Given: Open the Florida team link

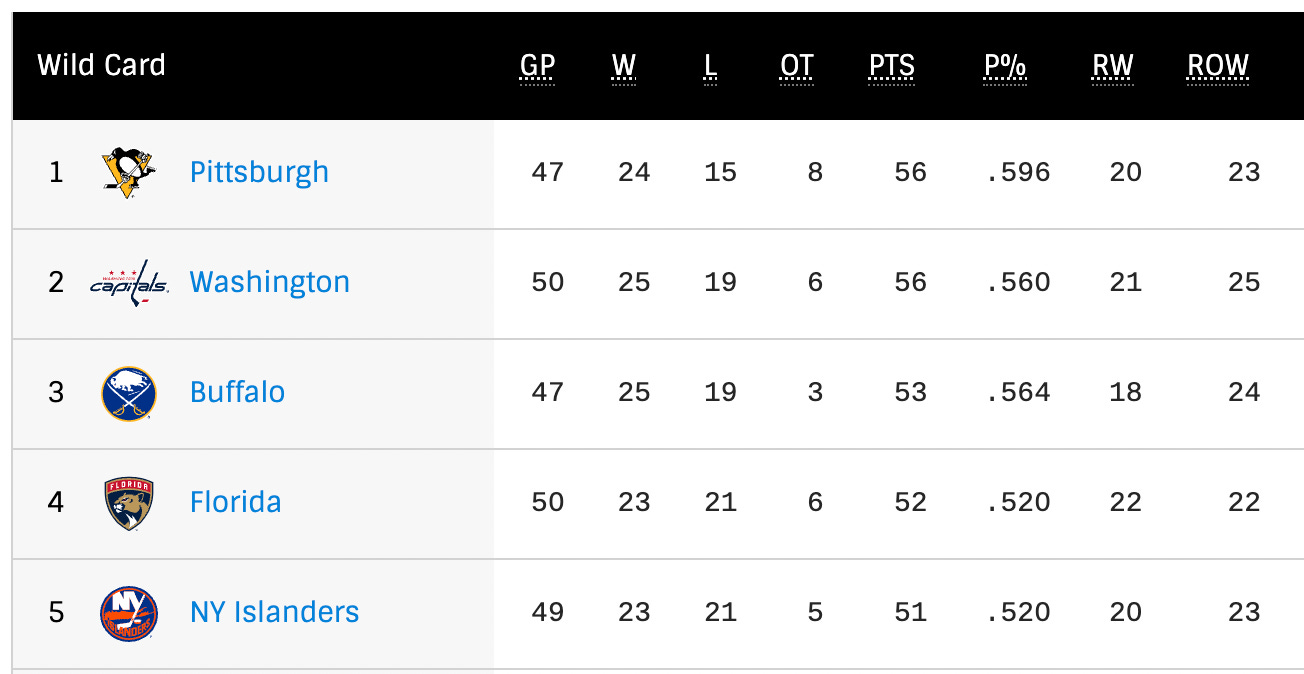Looking at the screenshot, I should click(x=235, y=501).
